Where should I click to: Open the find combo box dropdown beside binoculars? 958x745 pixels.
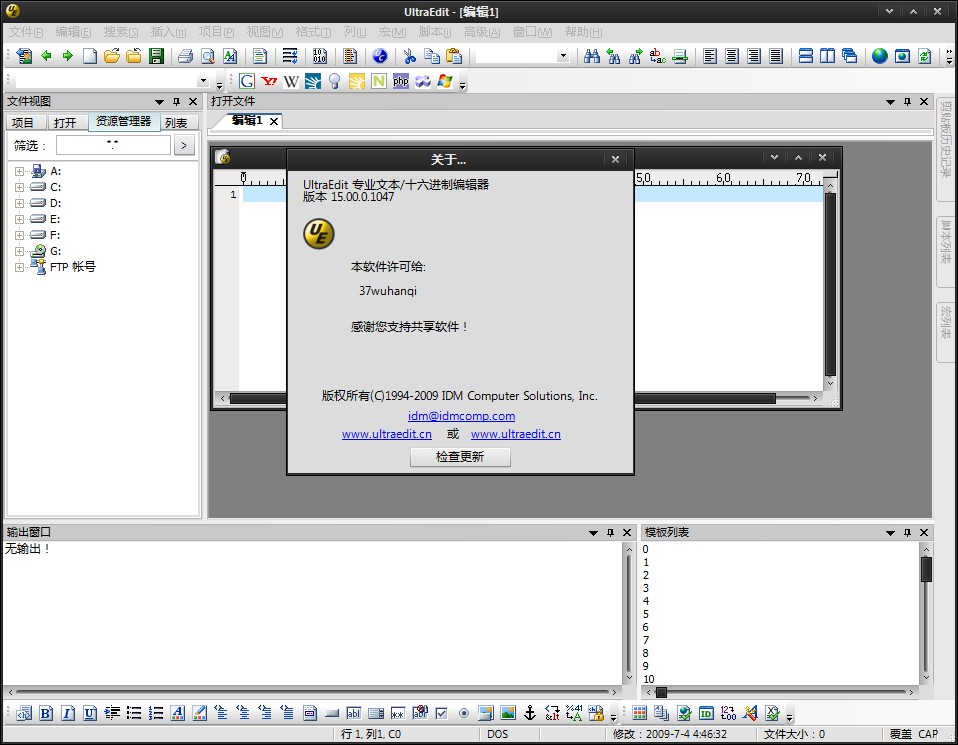click(563, 56)
